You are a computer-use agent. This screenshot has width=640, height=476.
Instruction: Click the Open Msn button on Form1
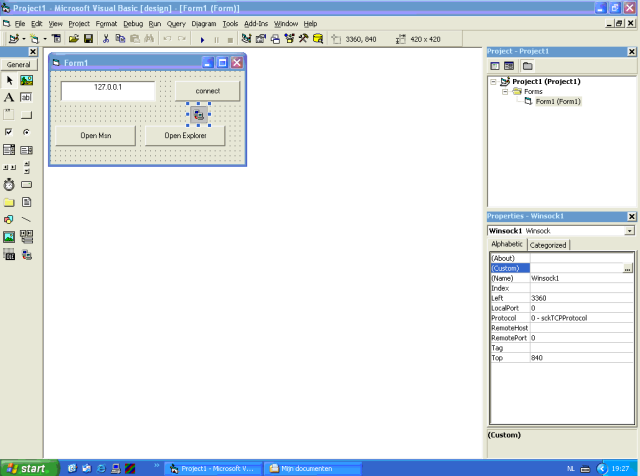point(96,136)
